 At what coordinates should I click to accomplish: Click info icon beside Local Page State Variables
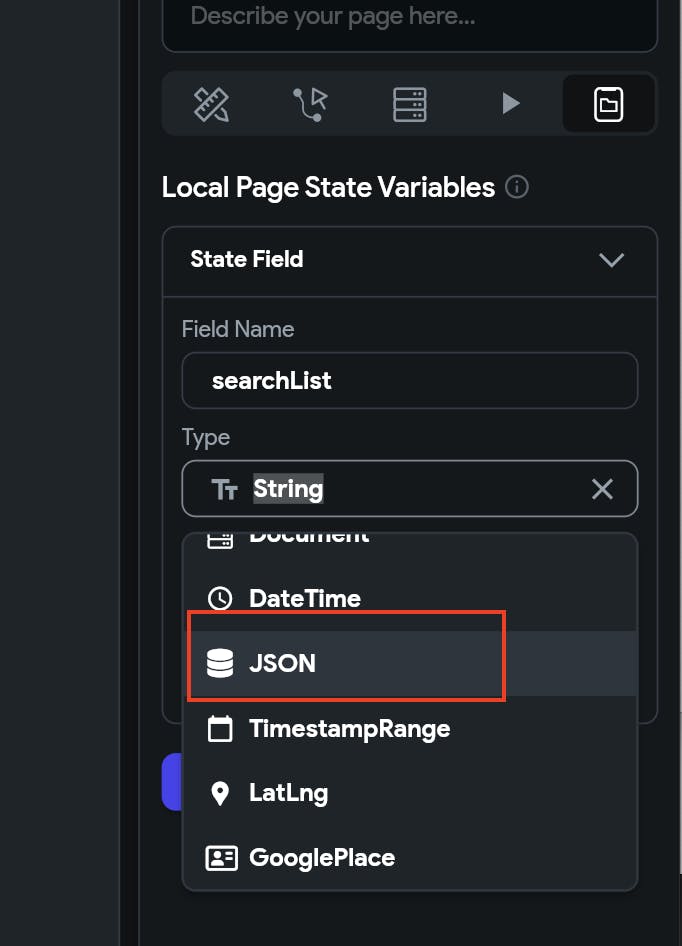tap(517, 187)
